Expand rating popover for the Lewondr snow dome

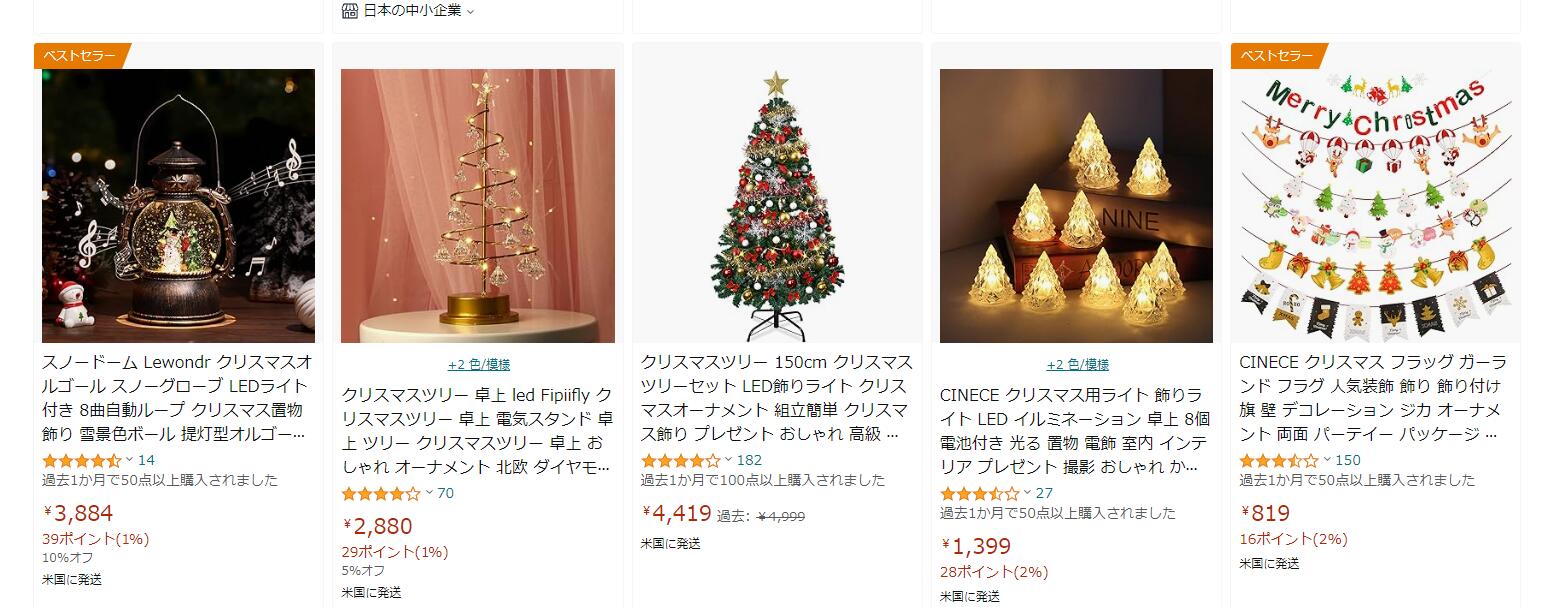129,460
